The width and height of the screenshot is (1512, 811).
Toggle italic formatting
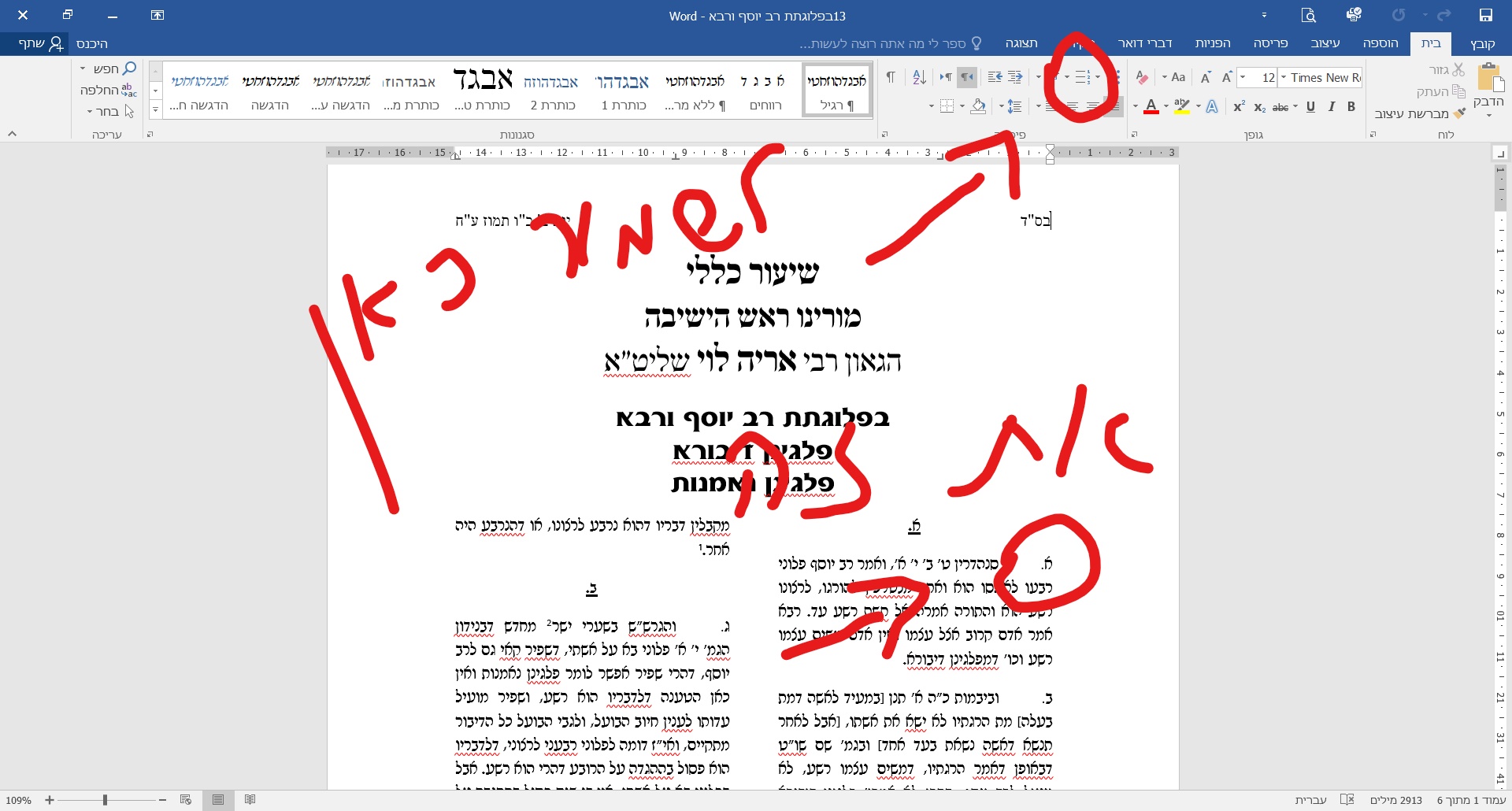coord(1331,106)
